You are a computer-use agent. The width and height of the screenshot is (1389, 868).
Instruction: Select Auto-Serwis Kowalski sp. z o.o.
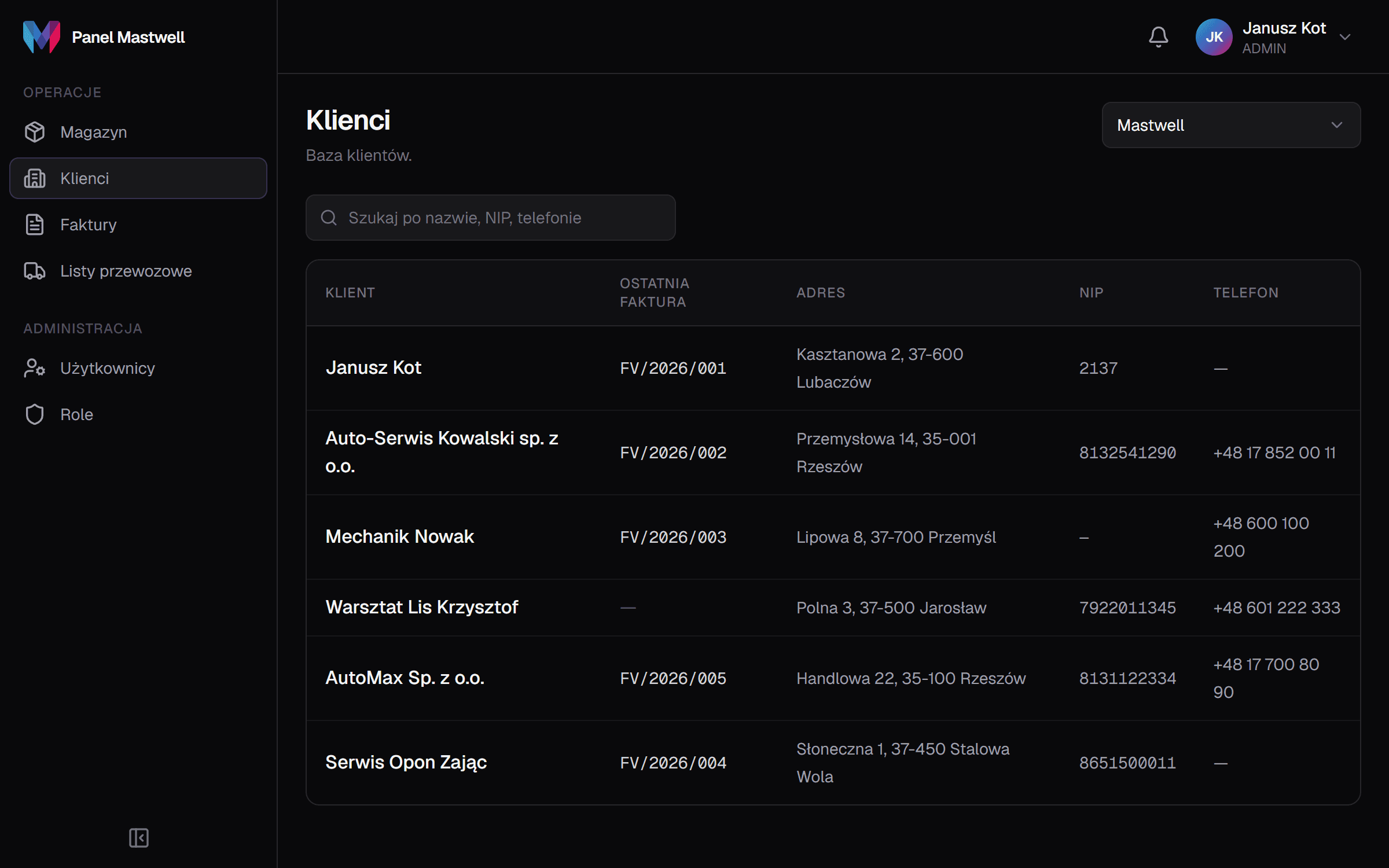tap(442, 452)
